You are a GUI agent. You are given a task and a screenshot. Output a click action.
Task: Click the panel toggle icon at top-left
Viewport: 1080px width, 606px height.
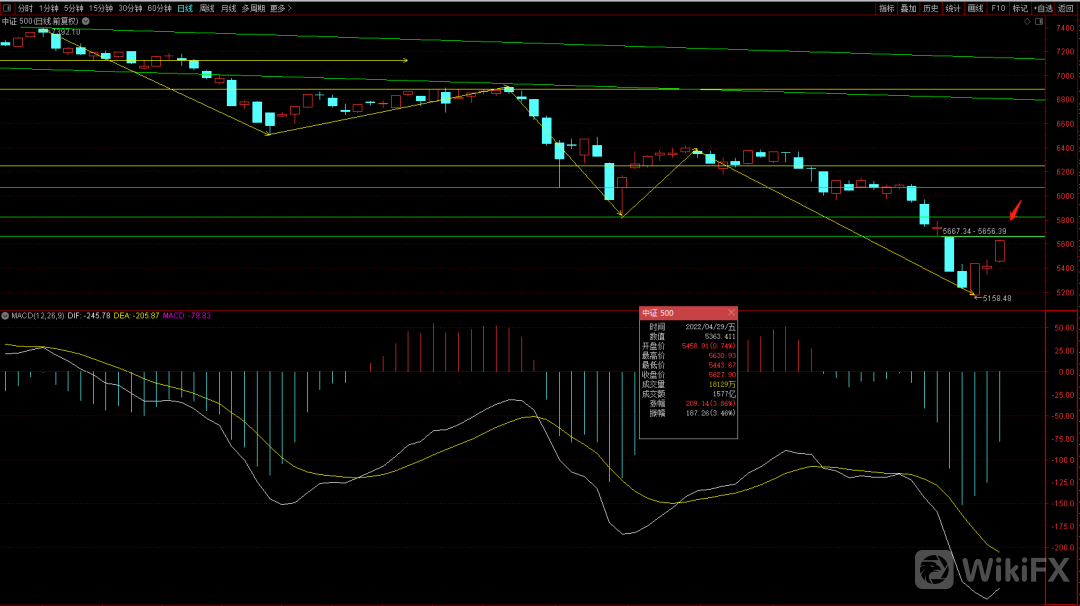tap(8, 8)
